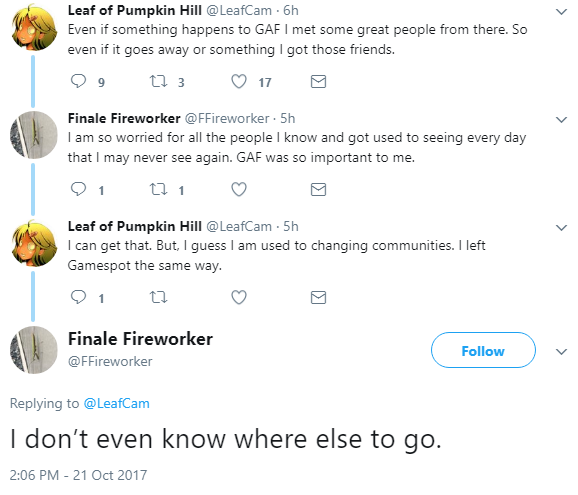The image size is (578, 495).
Task: Open the 2:06 PM - 21 Oct 2017 timestamp
Action: (78, 475)
